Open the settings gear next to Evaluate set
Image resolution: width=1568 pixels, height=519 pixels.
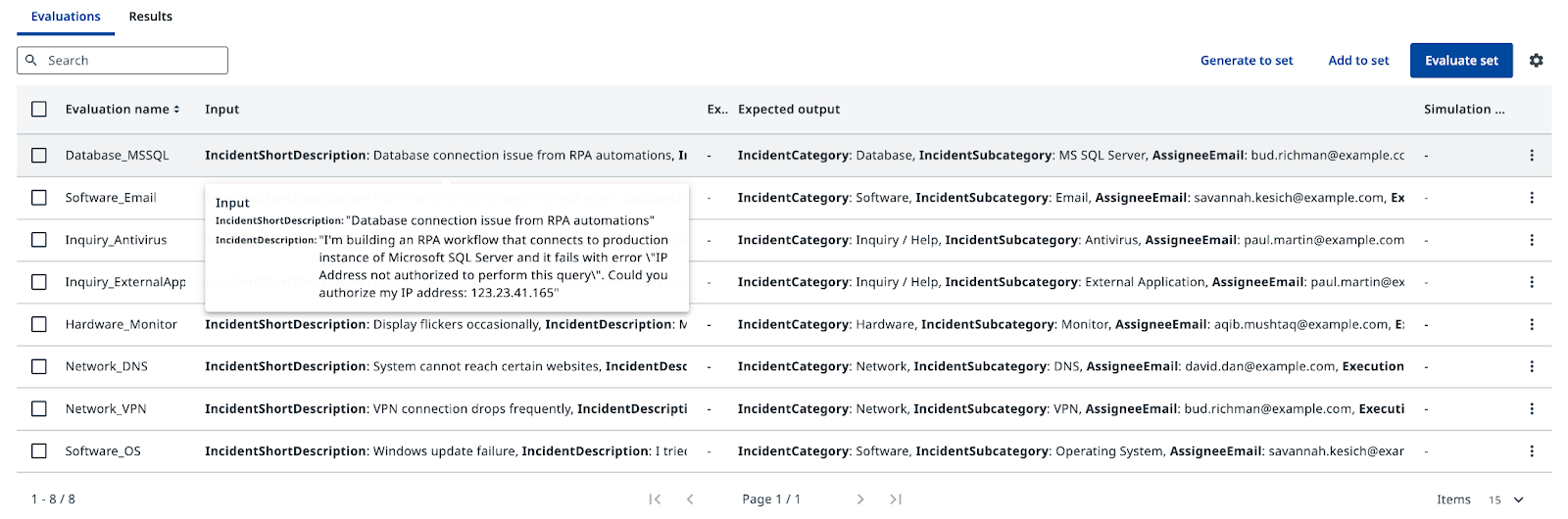point(1536,61)
